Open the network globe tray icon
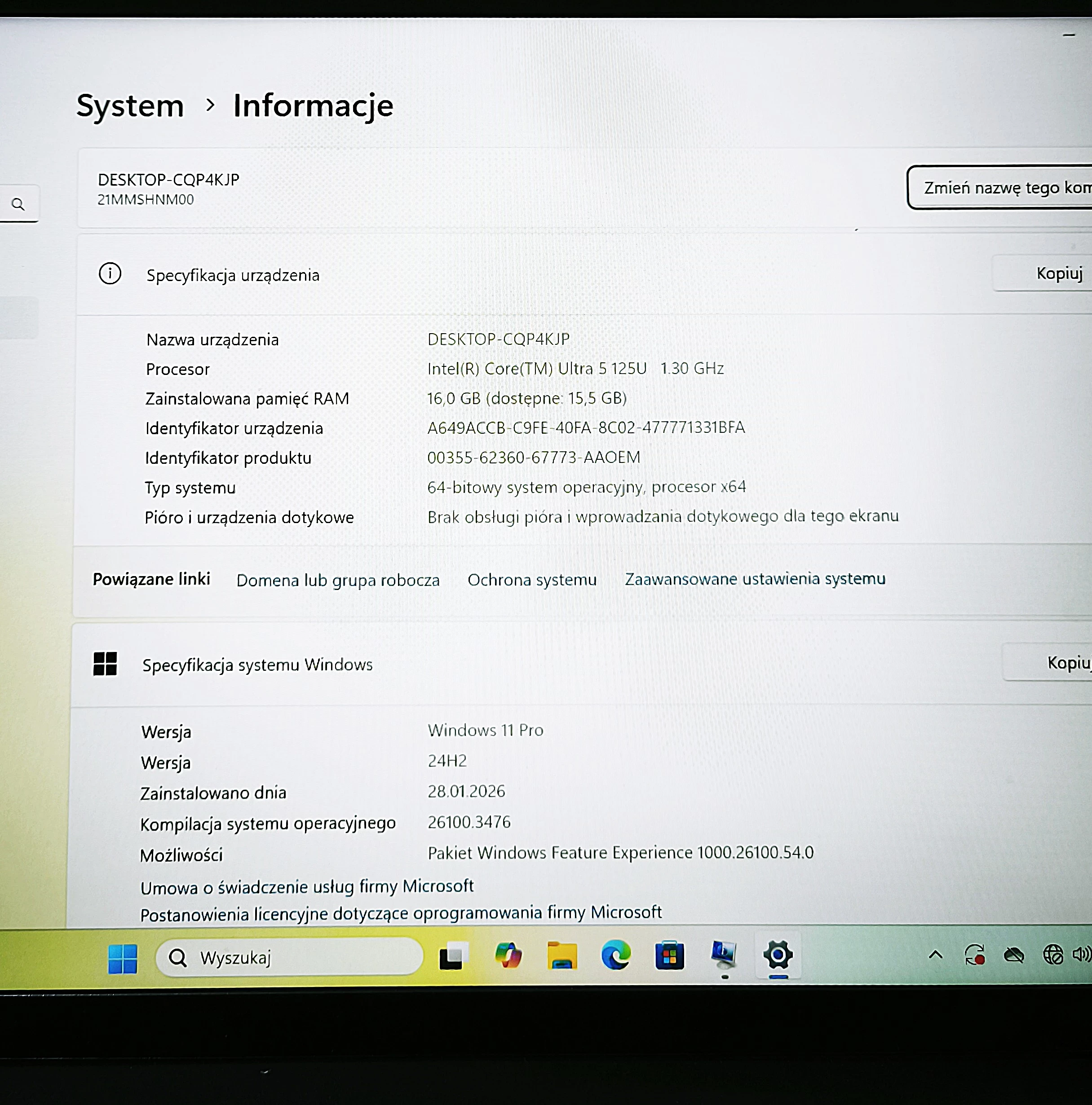 point(1052,955)
